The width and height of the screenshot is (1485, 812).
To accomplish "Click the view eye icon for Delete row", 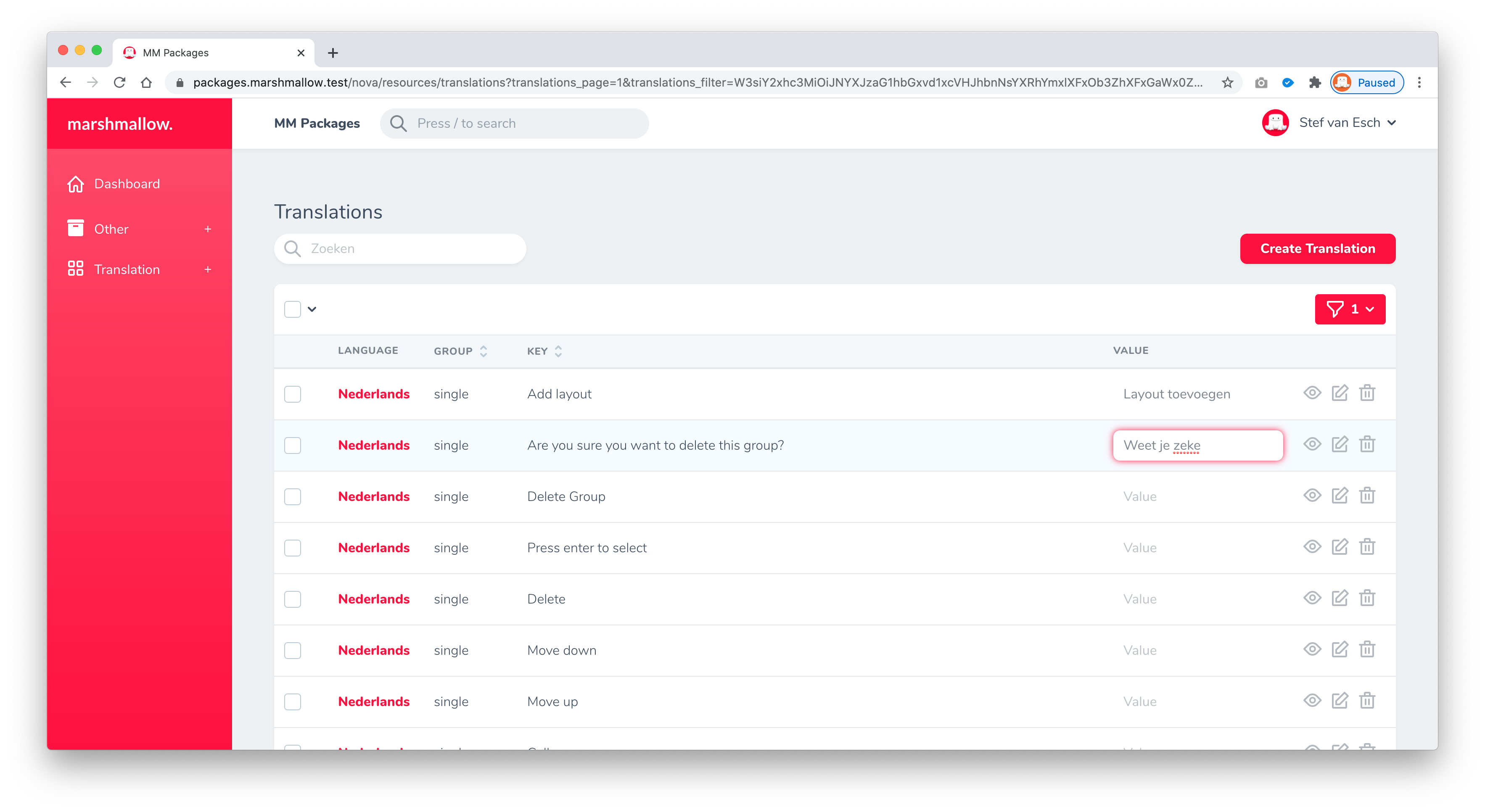I will pos(1312,598).
